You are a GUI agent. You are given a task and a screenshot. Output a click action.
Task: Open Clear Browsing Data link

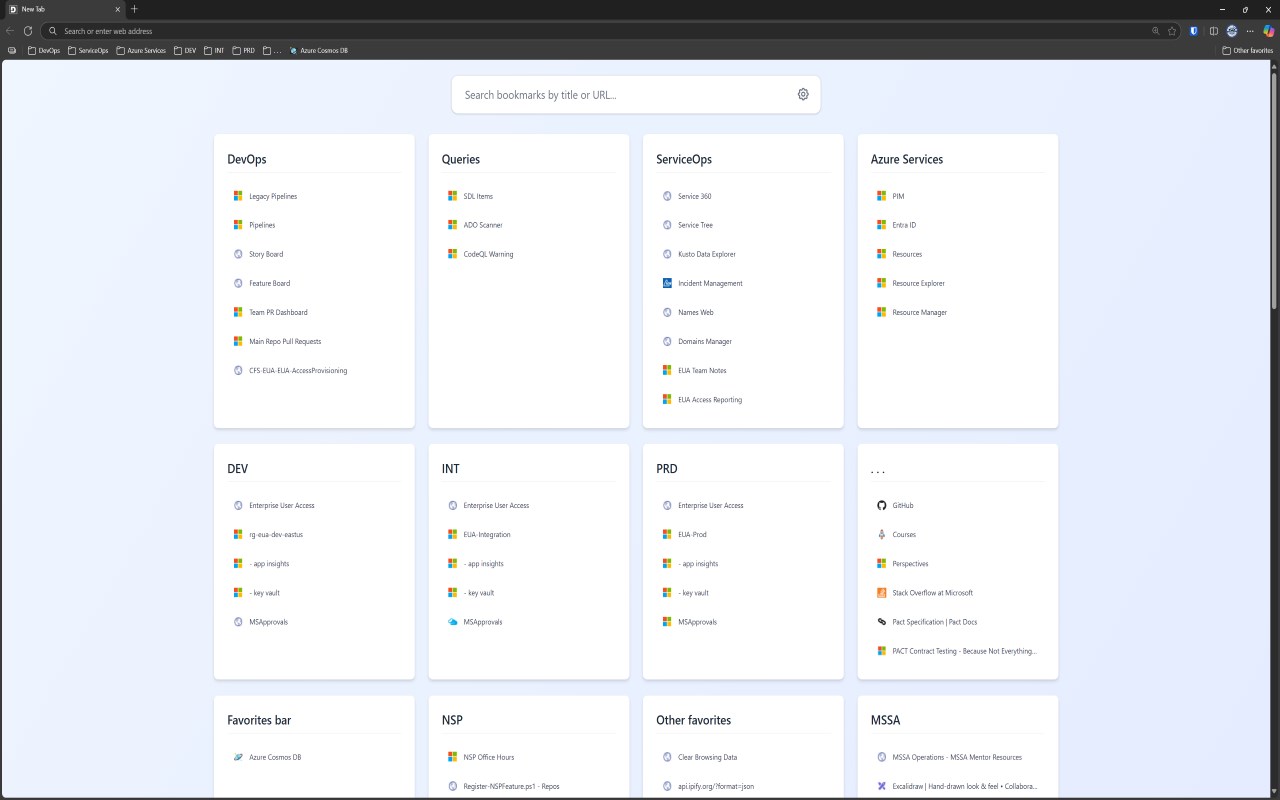[x=707, y=757]
